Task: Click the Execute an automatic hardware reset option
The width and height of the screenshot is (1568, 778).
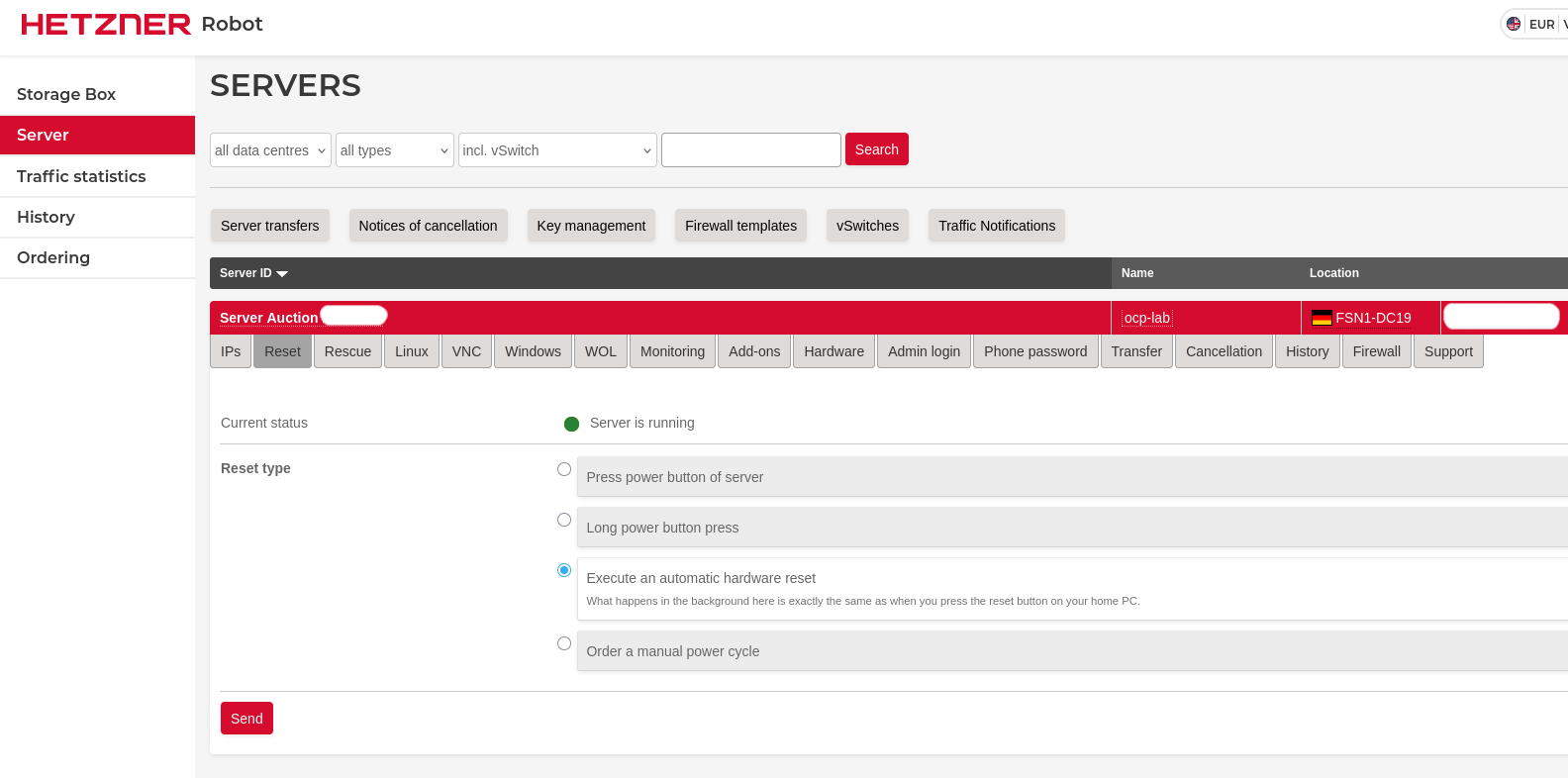Action: [1072, 589]
